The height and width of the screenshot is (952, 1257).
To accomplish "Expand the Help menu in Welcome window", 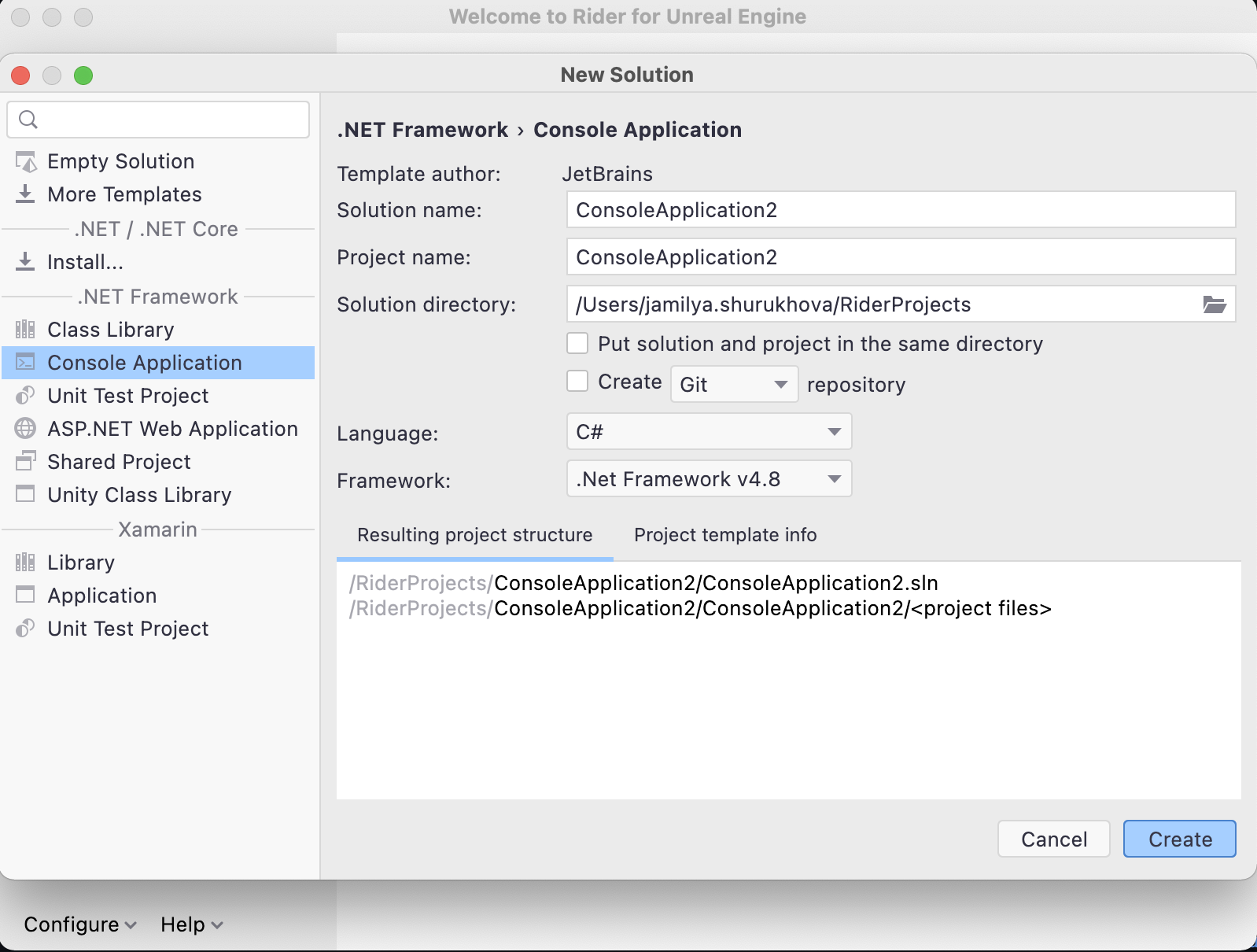I will coord(192,924).
